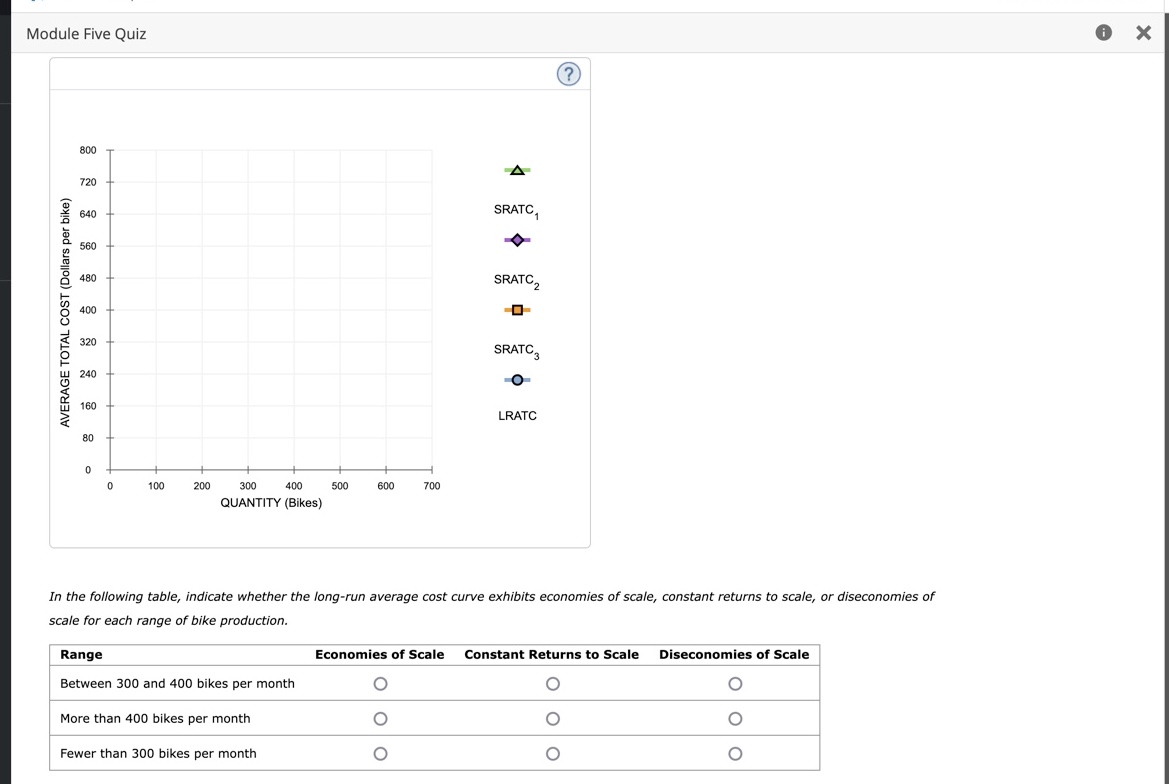Open help with the question mark icon

tap(568, 73)
